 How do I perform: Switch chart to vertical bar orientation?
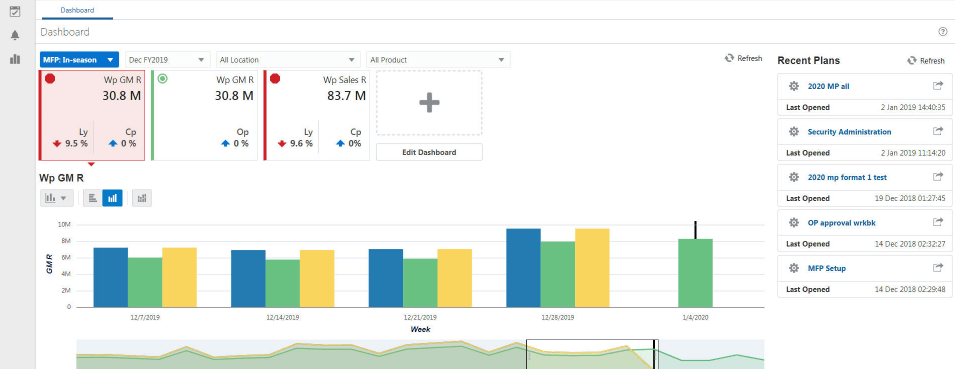112,198
